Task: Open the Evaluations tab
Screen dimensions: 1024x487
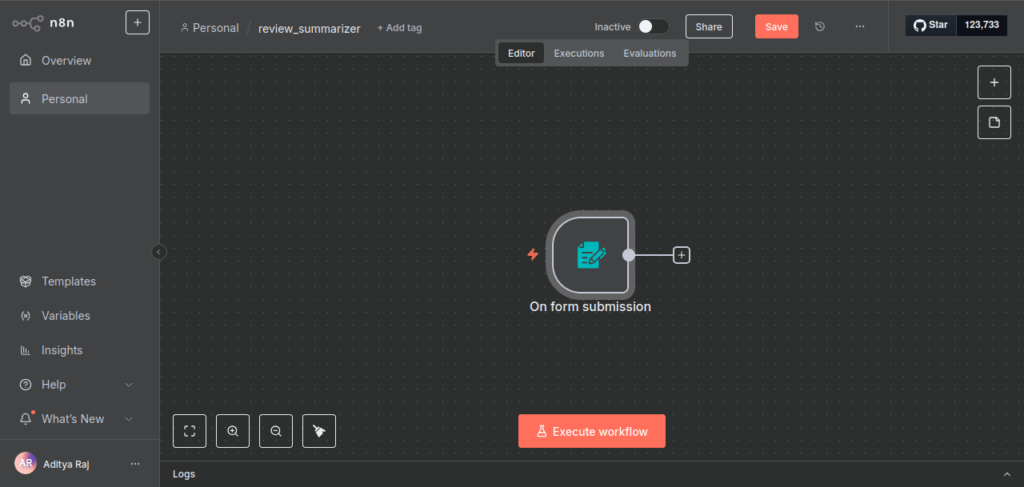Action: pos(649,53)
